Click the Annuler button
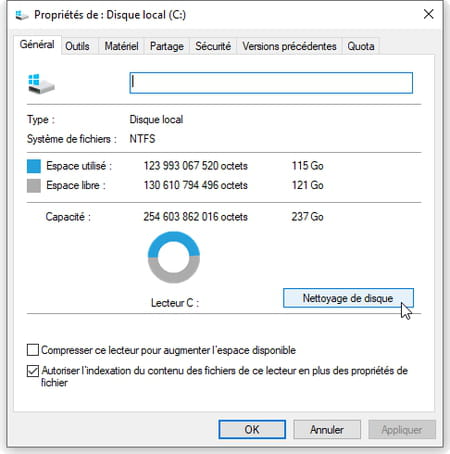450x454 pixels. click(327, 429)
